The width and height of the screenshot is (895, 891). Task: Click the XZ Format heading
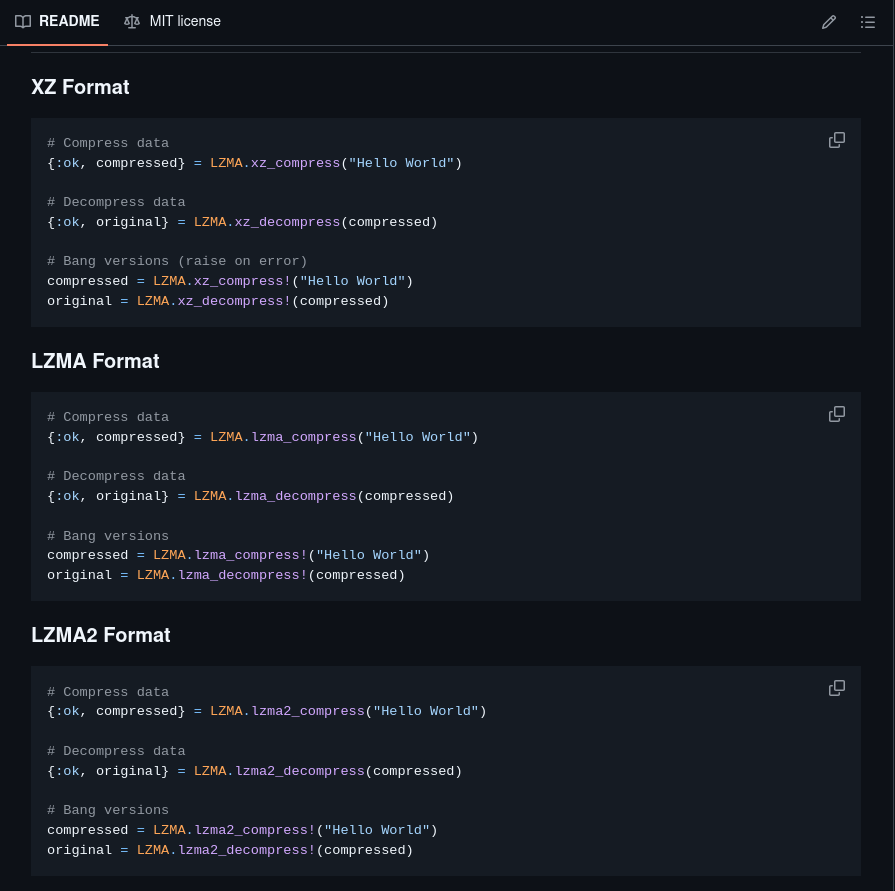80,88
